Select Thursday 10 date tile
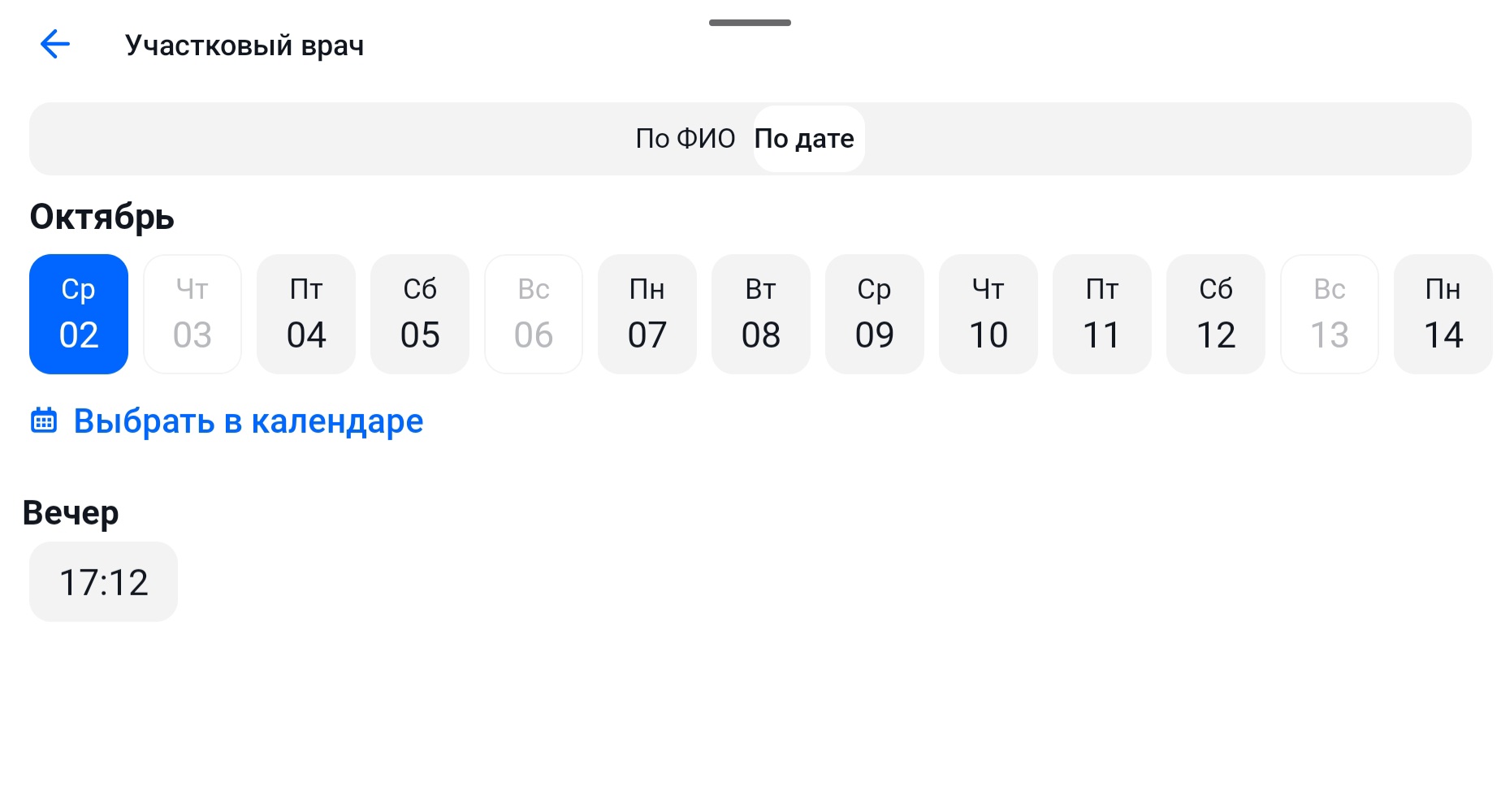The width and height of the screenshot is (1501, 812). click(988, 314)
